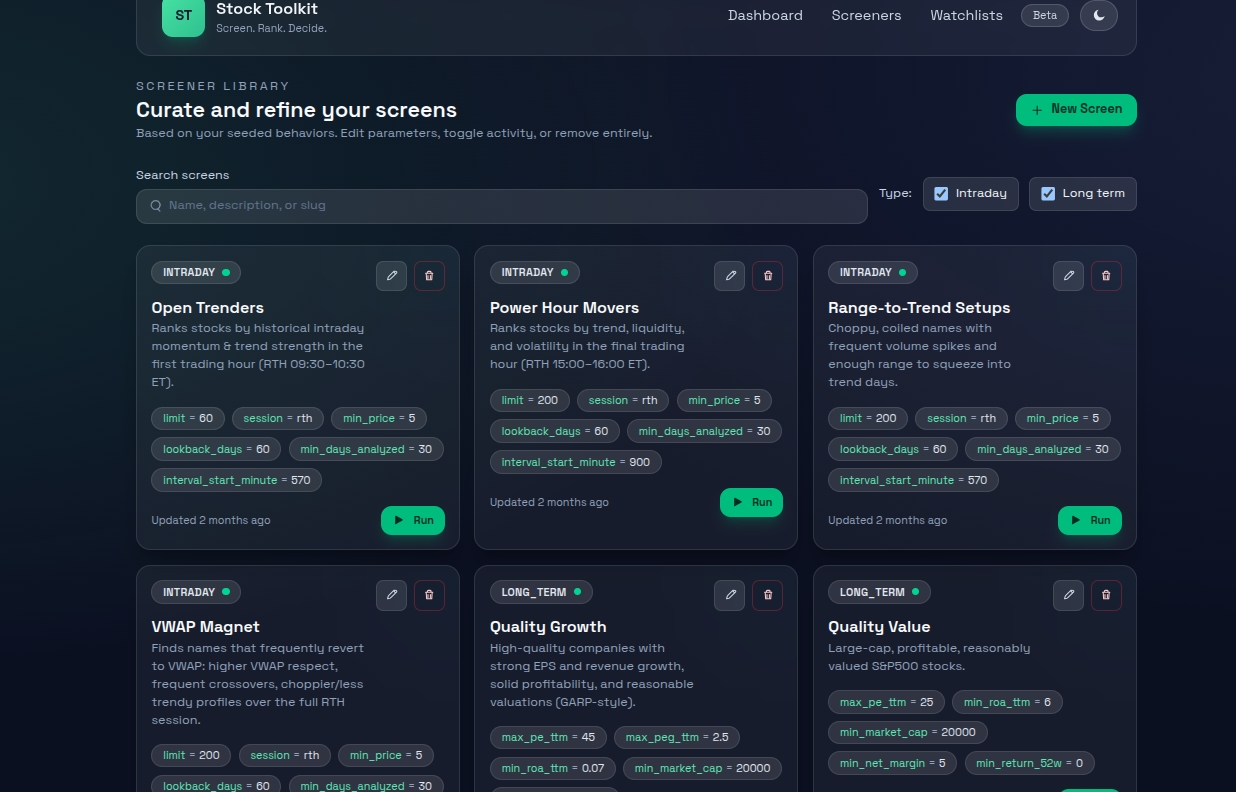1236x792 pixels.
Task: Toggle the active status dot on VWAP Magnet
Action: coord(225,592)
